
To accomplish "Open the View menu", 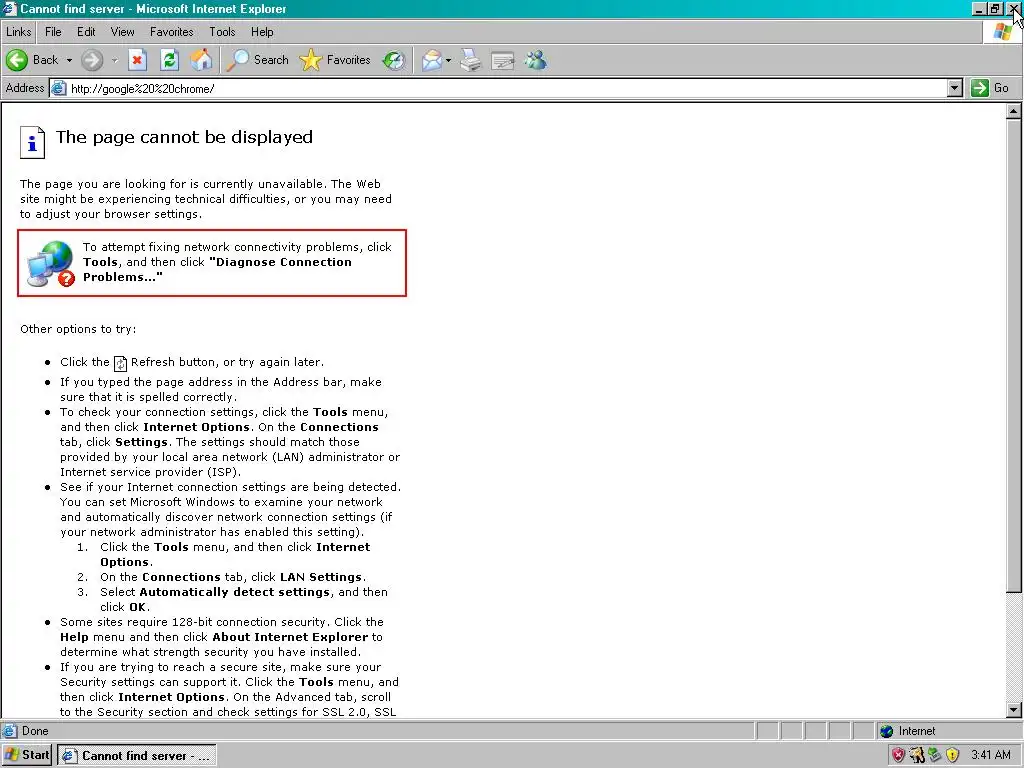I will (122, 32).
